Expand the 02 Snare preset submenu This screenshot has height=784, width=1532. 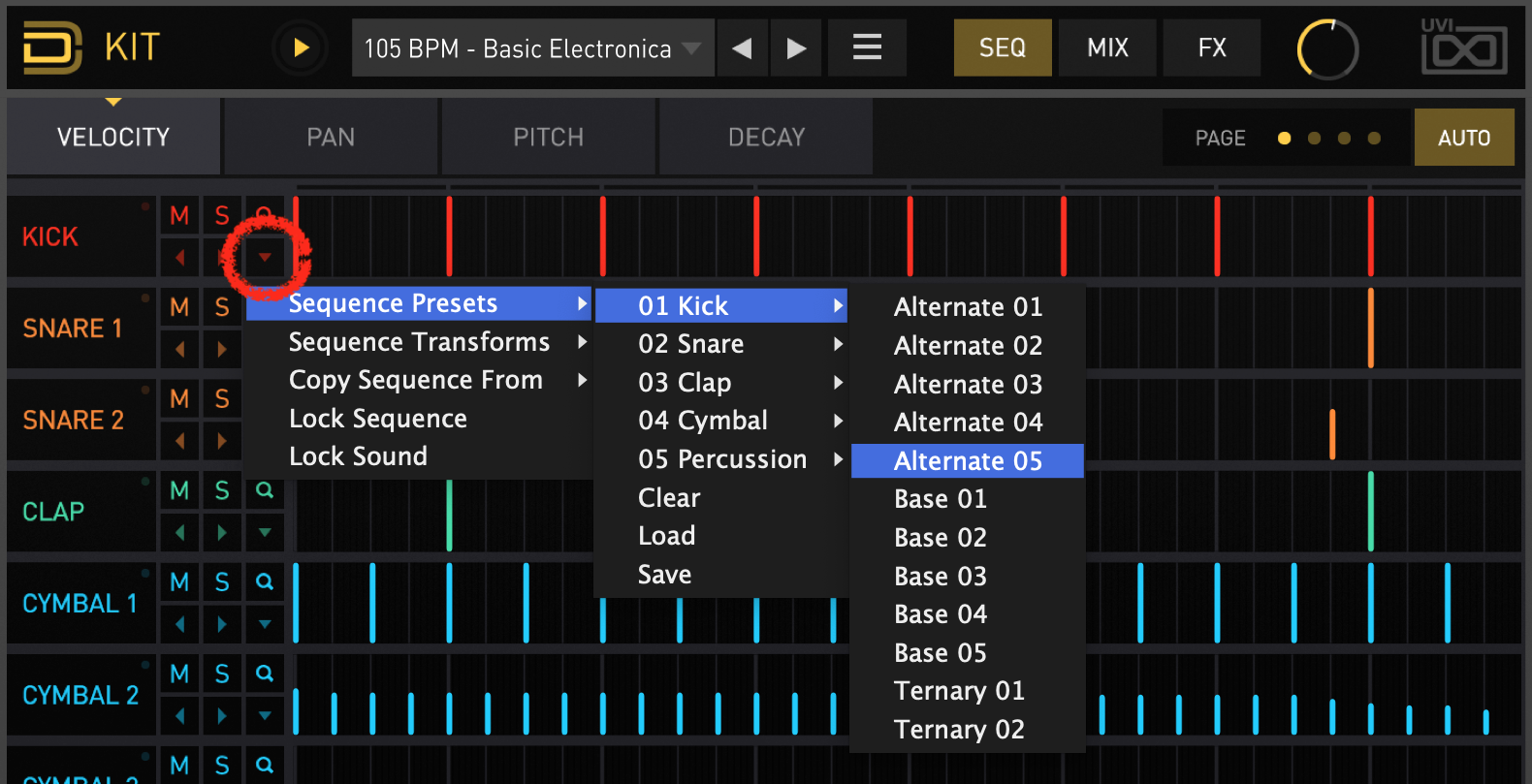(x=721, y=344)
